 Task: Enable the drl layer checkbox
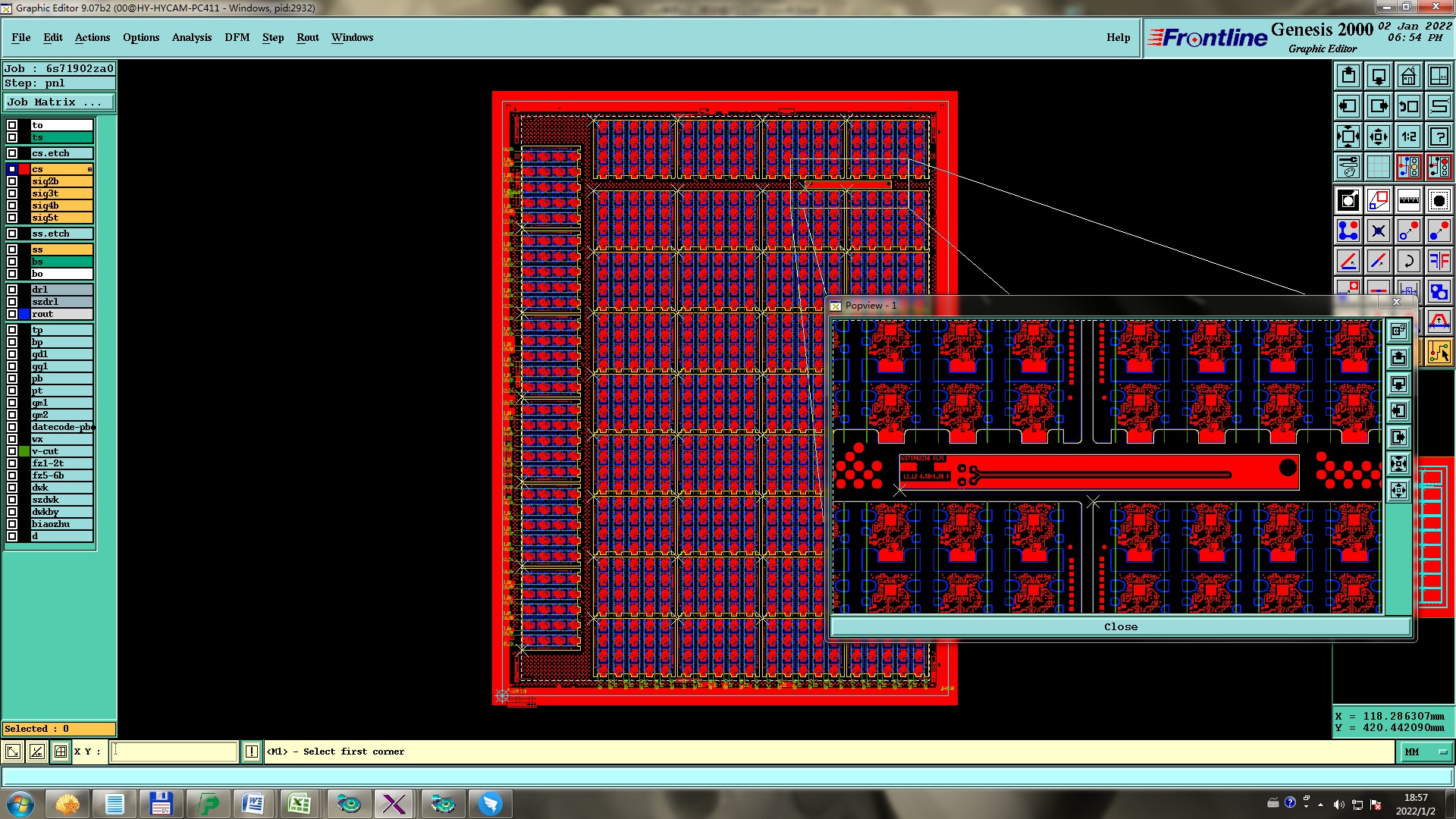12,290
